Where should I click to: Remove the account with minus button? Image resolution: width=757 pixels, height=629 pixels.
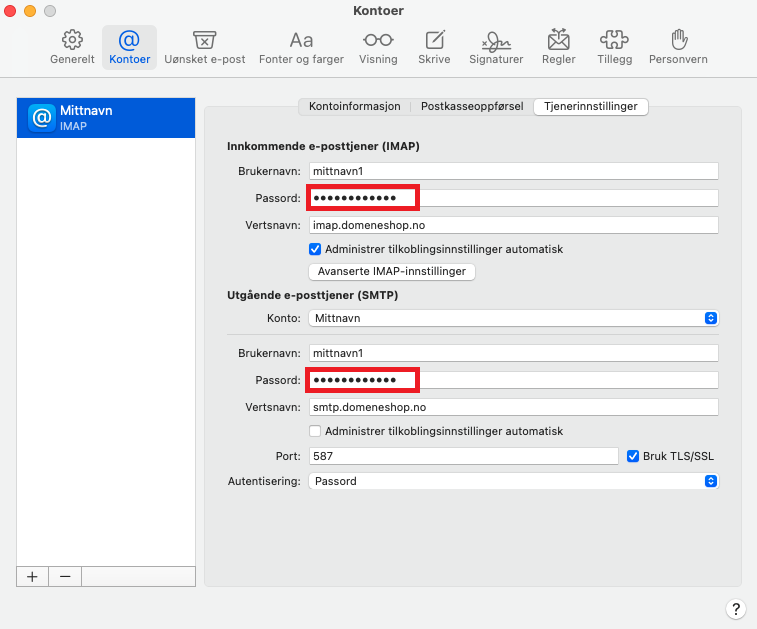point(65,576)
